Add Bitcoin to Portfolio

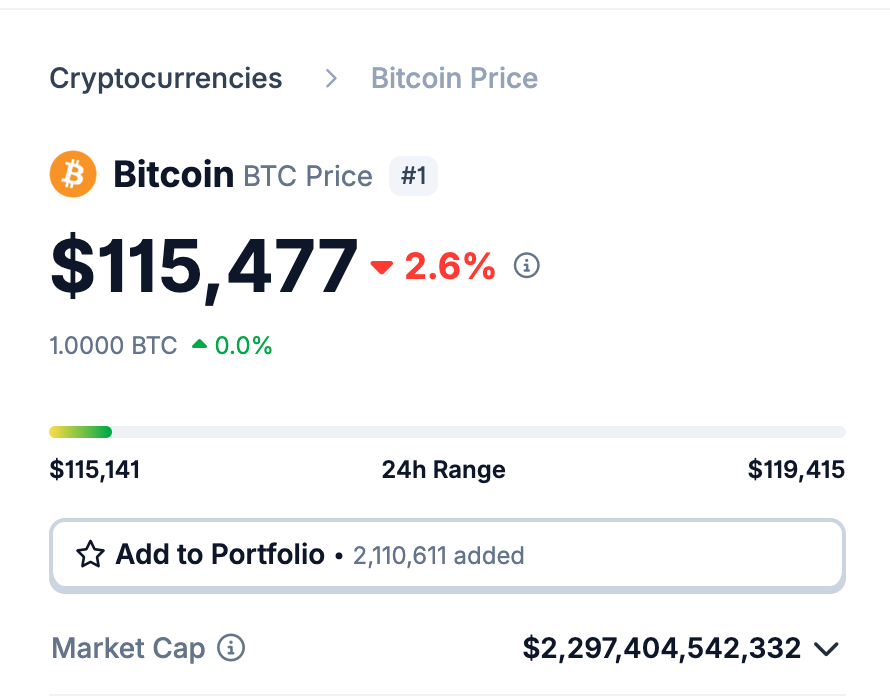[x=447, y=555]
